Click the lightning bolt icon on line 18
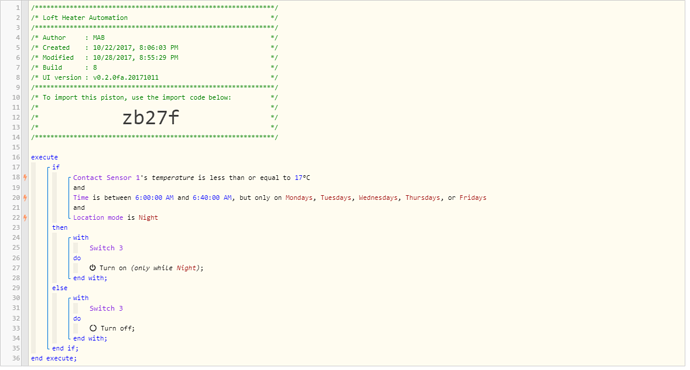Viewport: 690px width, 370px height. click(25, 177)
